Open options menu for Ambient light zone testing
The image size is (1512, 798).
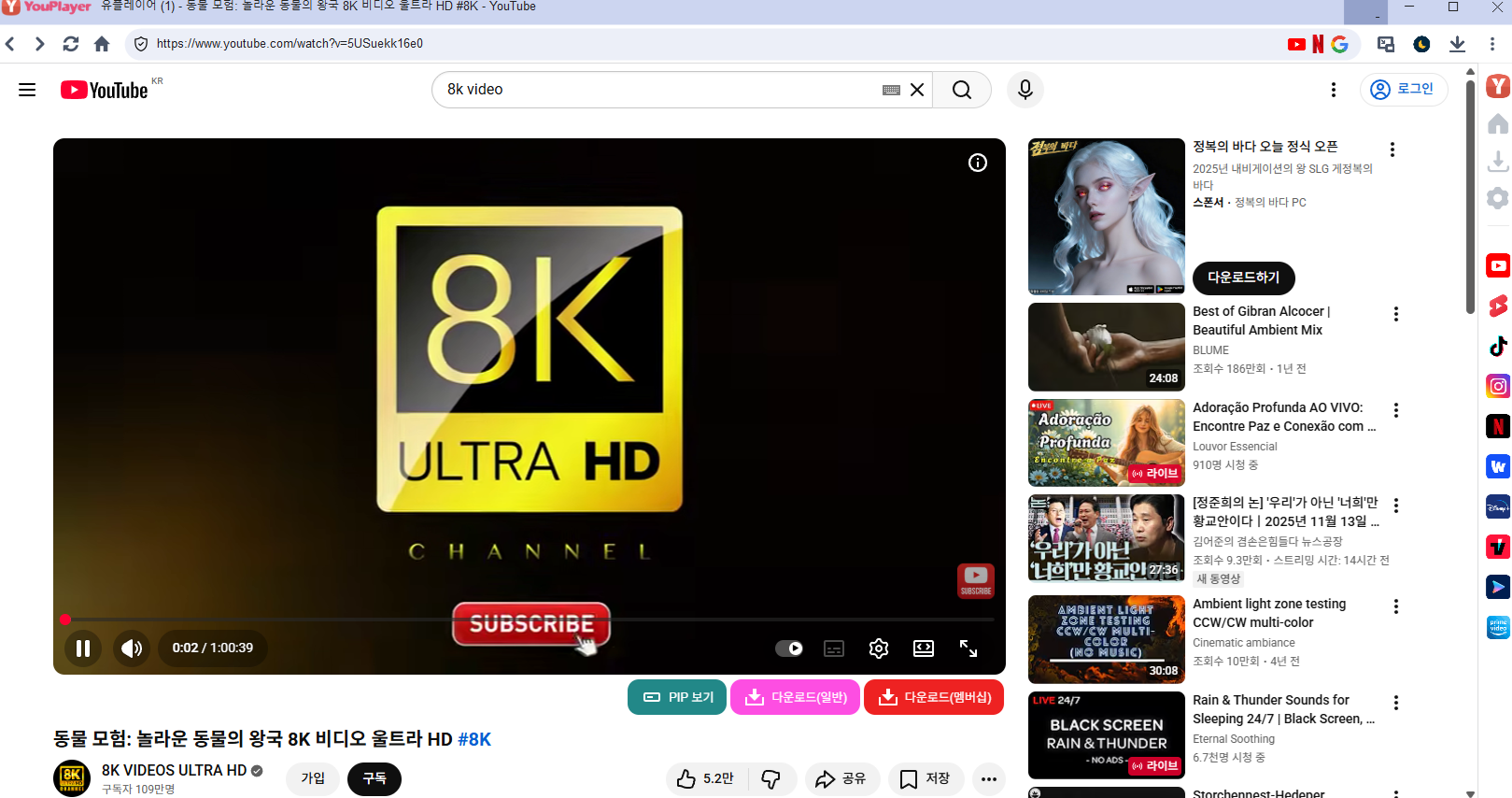tap(1396, 606)
